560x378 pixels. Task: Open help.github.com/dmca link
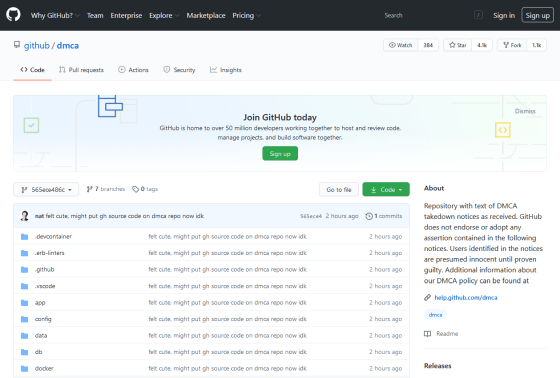coord(466,298)
